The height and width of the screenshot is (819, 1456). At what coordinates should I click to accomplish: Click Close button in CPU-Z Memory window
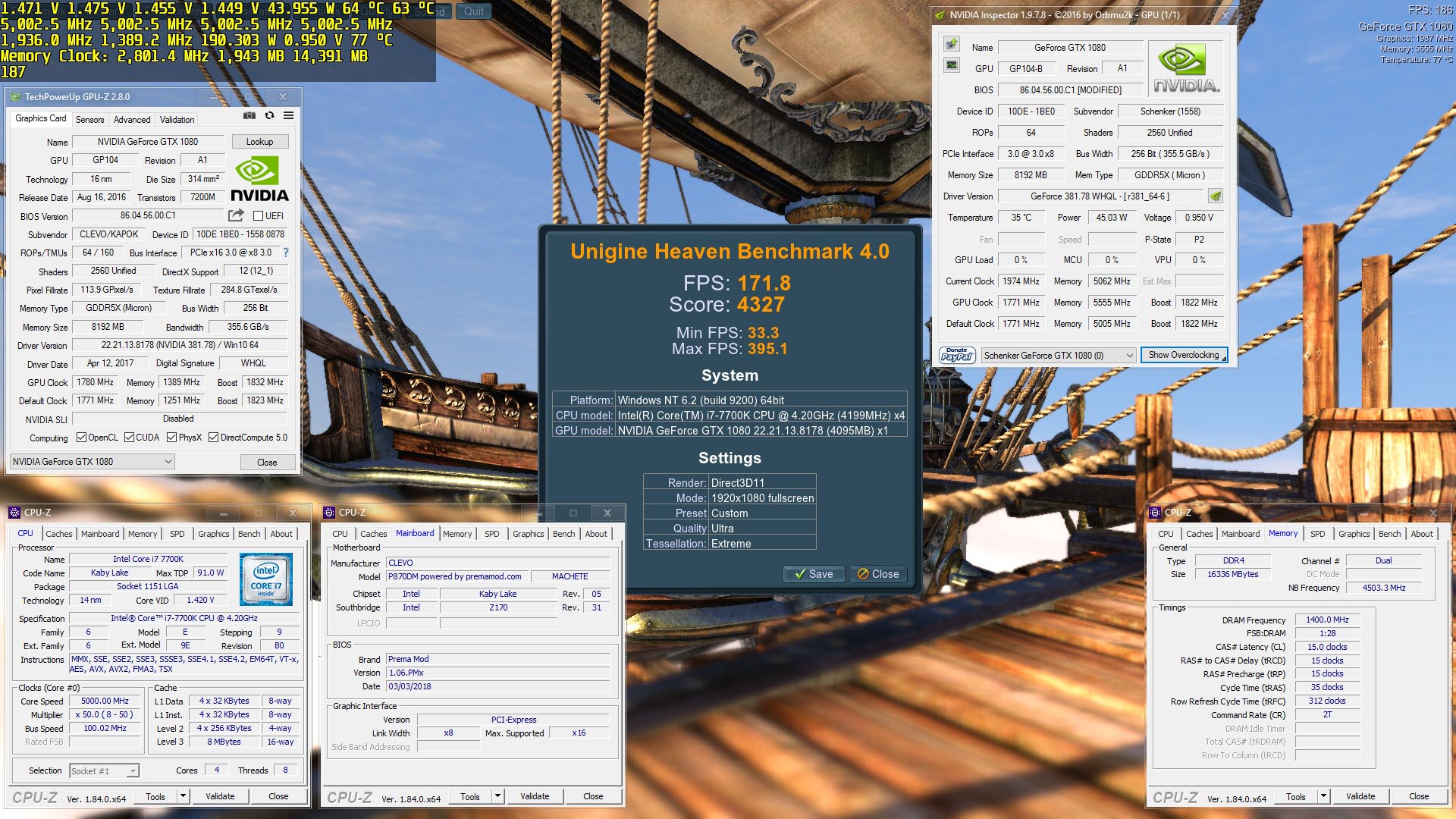pos(1419,796)
